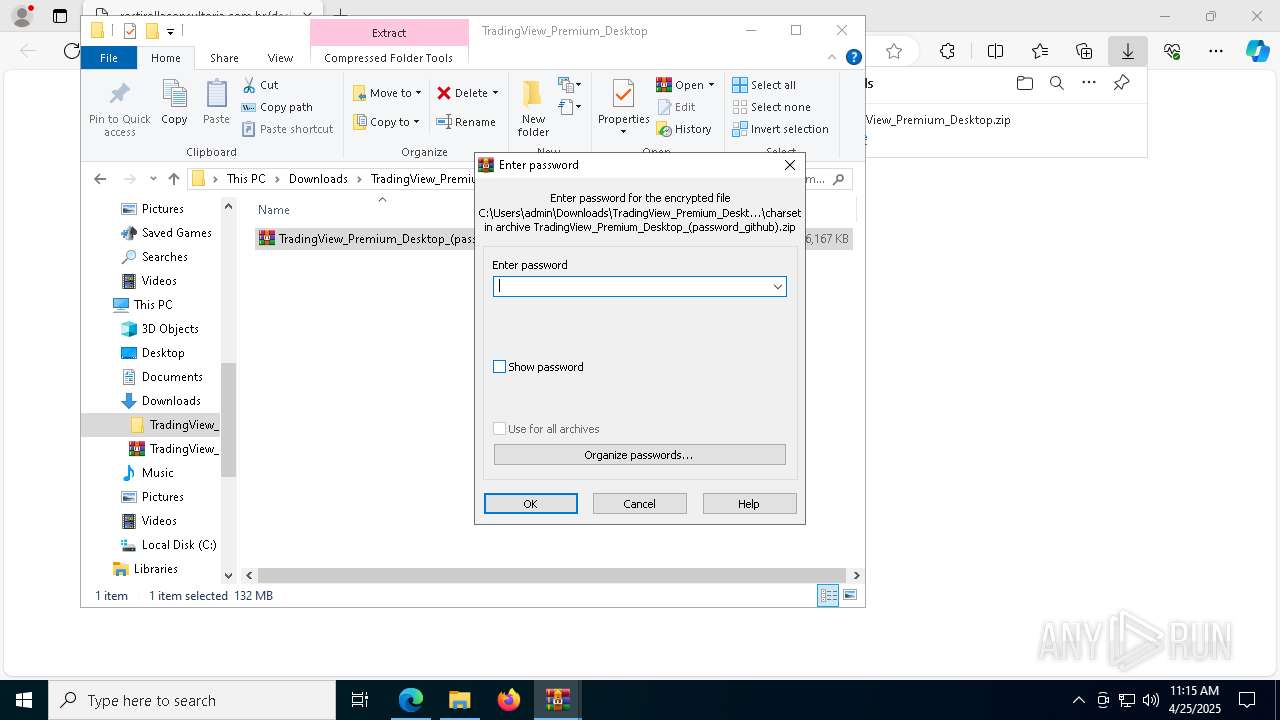The width and height of the screenshot is (1280, 720).
Task: Click Organize passwords button
Action: [639, 455]
